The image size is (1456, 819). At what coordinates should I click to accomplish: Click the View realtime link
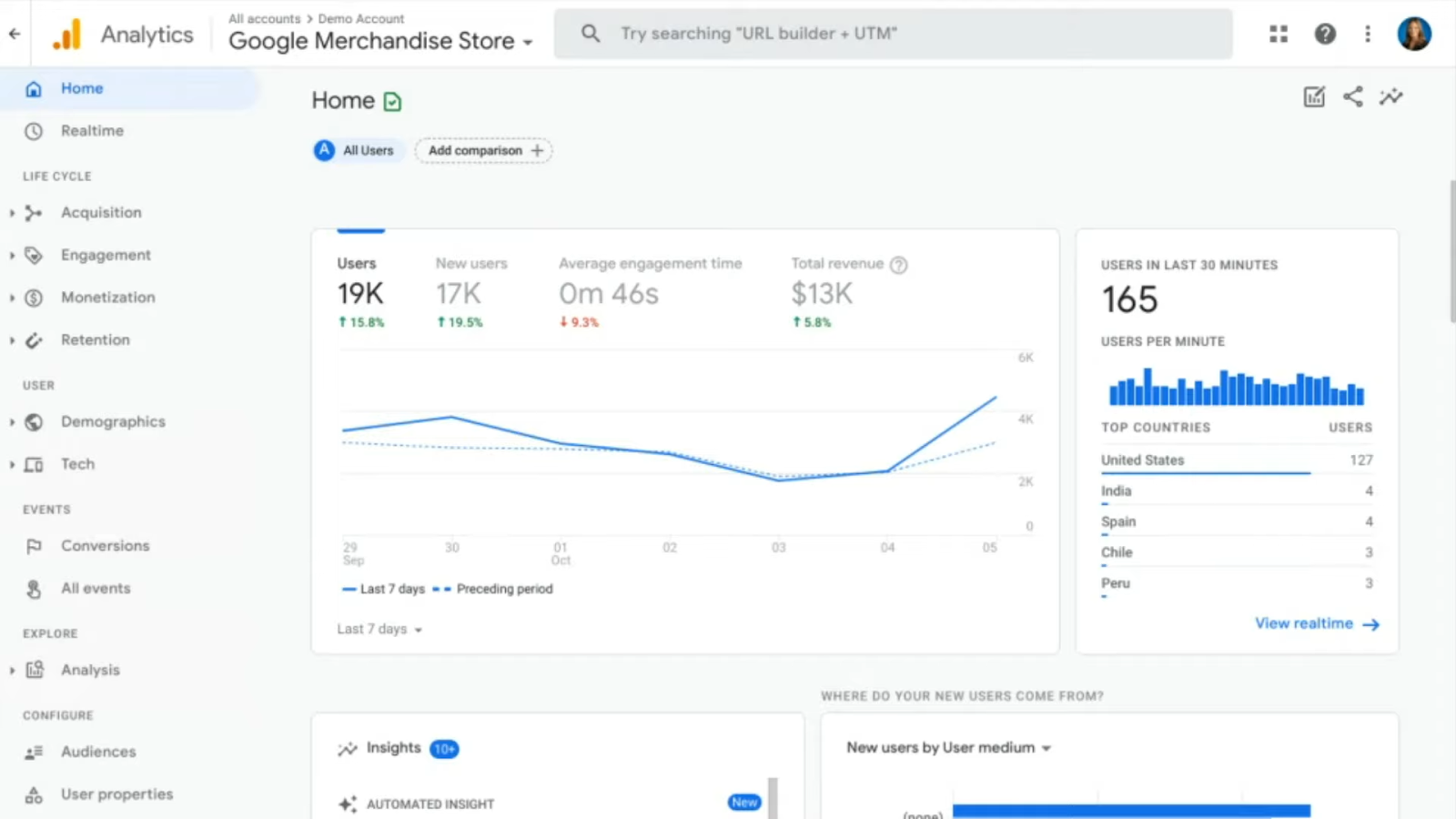point(1317,623)
